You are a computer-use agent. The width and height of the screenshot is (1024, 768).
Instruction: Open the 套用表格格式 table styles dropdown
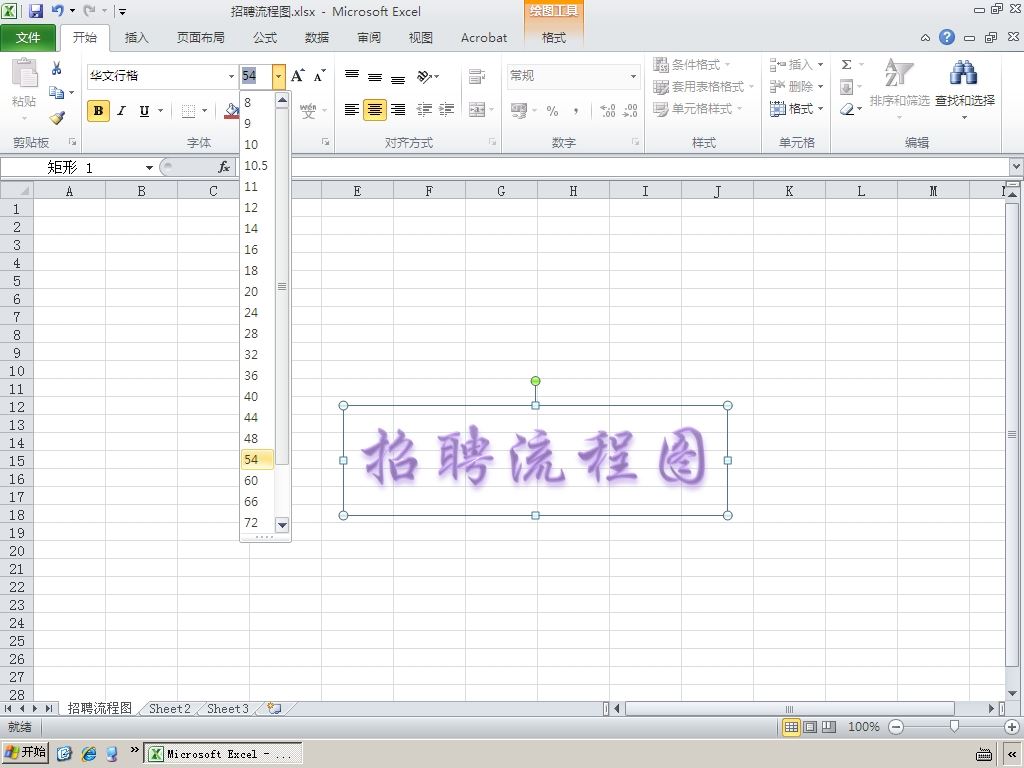[x=703, y=87]
